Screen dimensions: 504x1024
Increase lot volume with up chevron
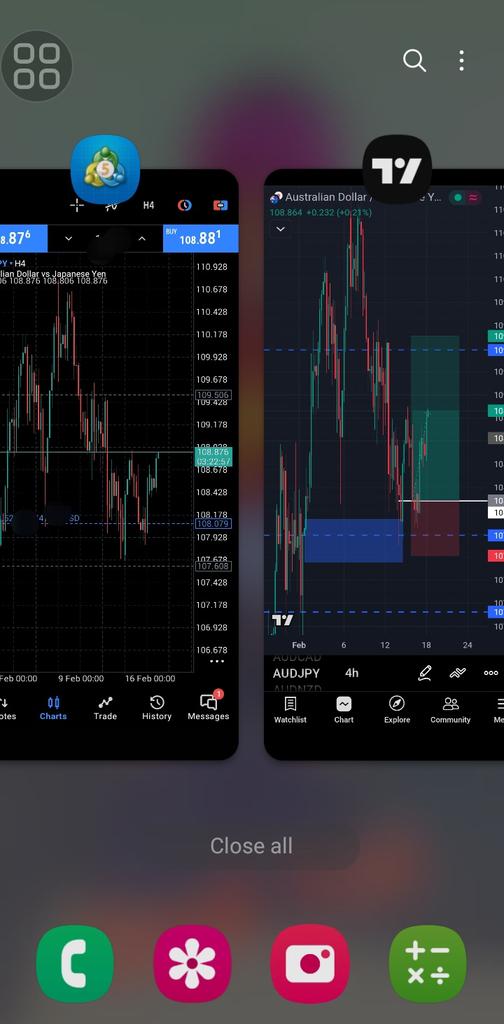point(142,238)
